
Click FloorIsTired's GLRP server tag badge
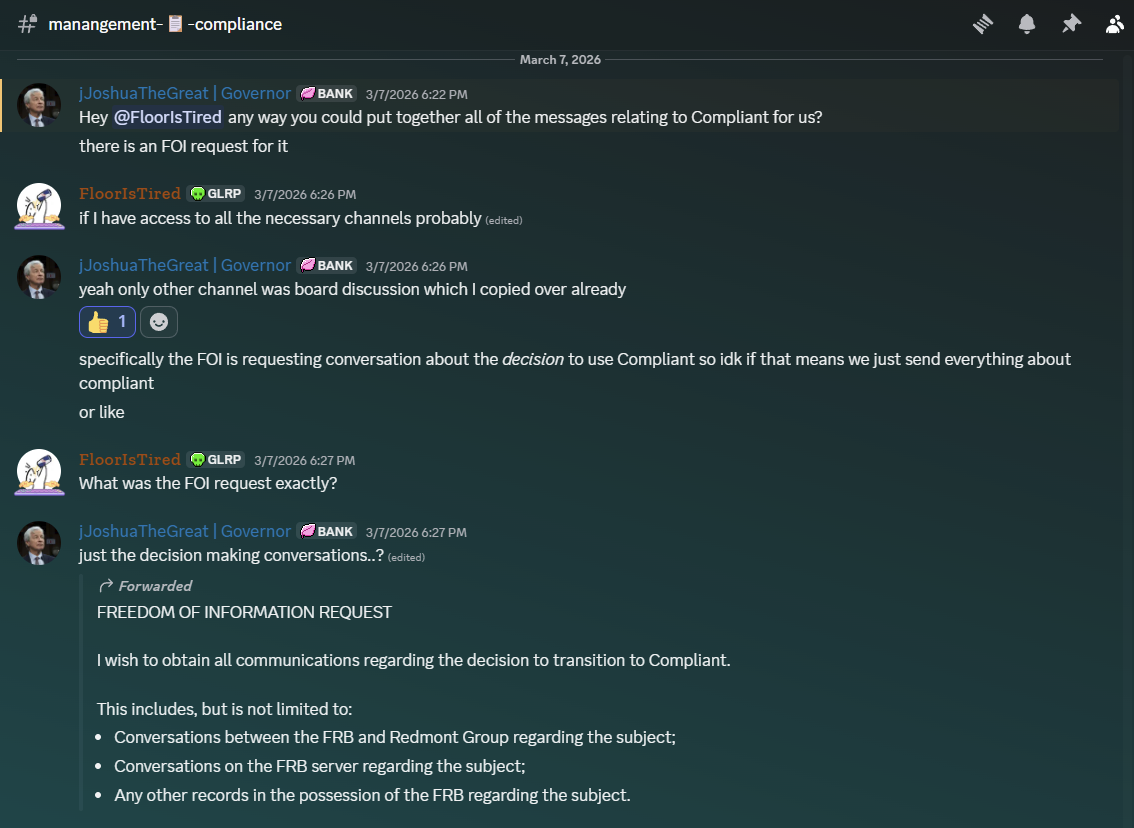point(216,194)
